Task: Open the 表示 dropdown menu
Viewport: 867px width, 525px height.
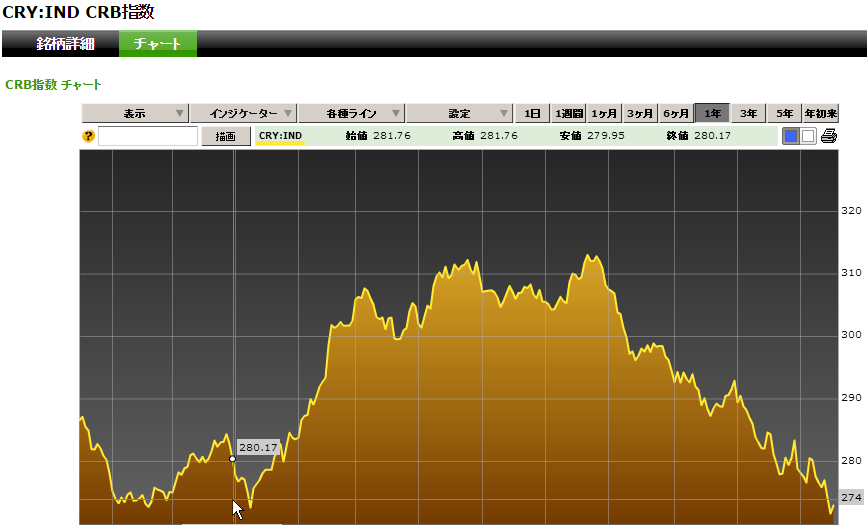Action: click(x=134, y=113)
